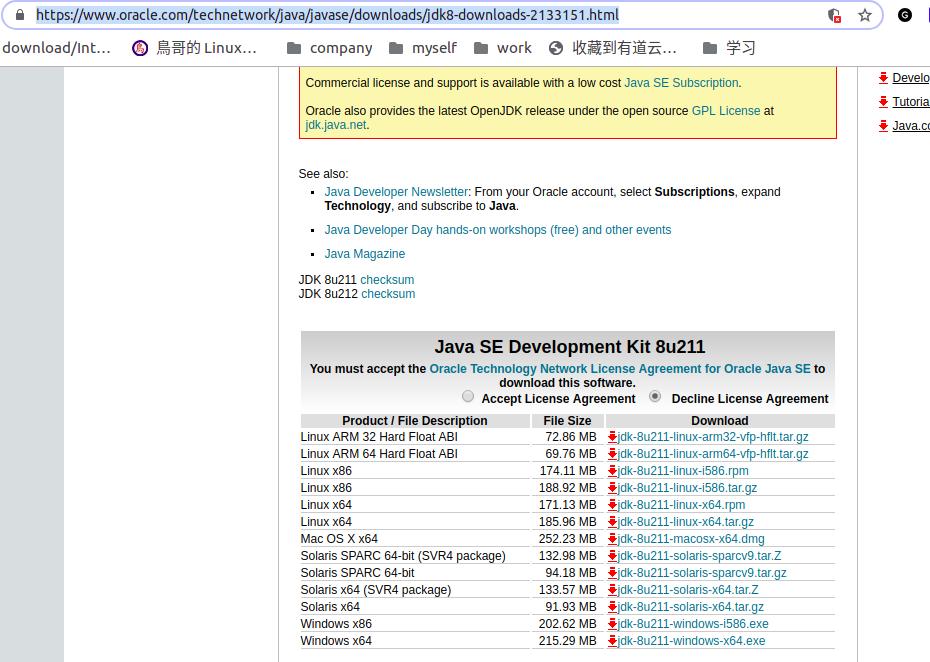Select Decline License Agreement radio button

pyautogui.click(x=655, y=396)
